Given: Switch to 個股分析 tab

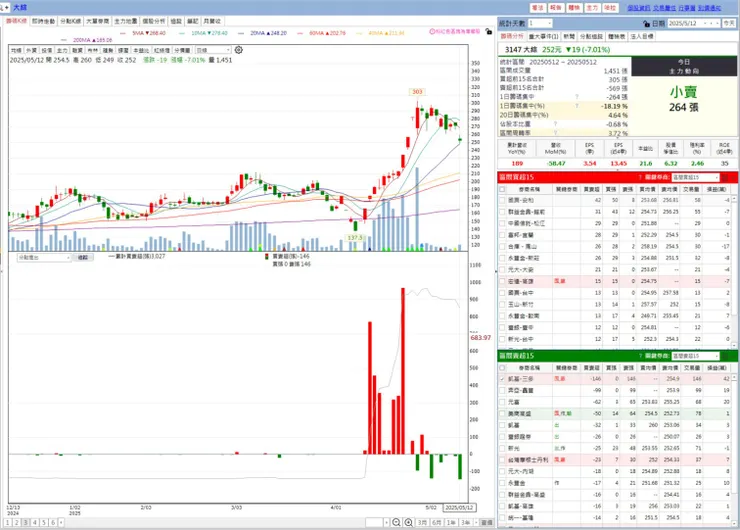Looking at the screenshot, I should pos(153,21).
